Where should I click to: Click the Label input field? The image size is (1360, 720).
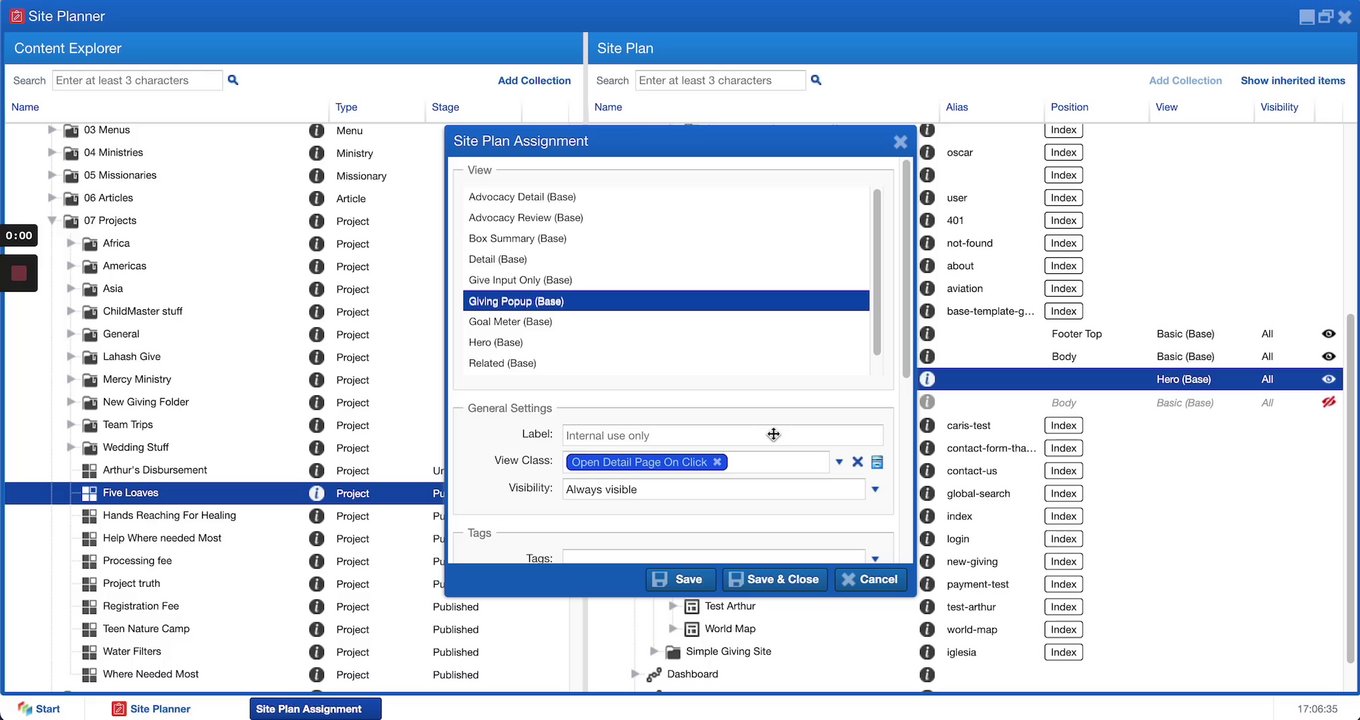(x=723, y=435)
